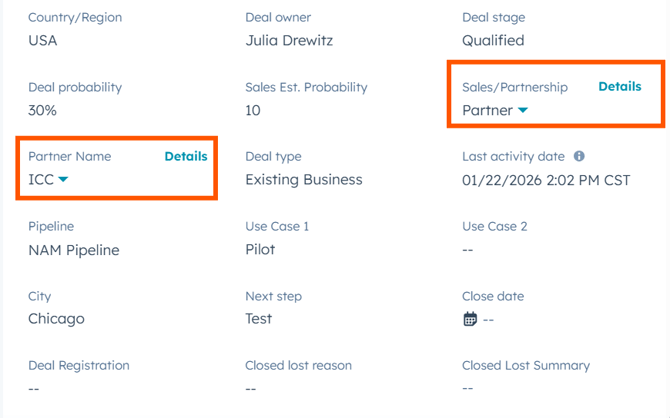Open the ICC dropdown under Partner Name

(64, 180)
